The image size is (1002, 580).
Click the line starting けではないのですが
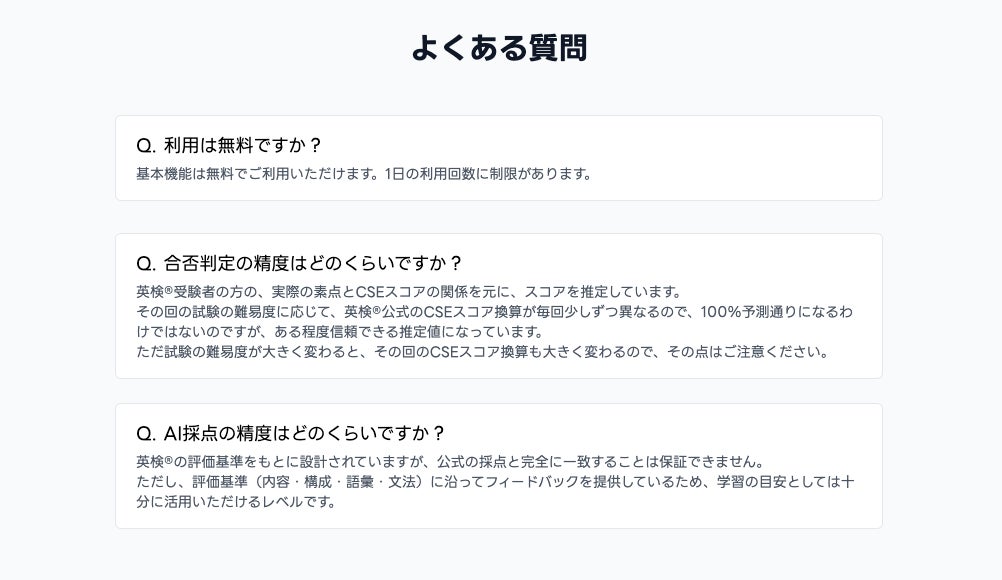click(x=340, y=332)
